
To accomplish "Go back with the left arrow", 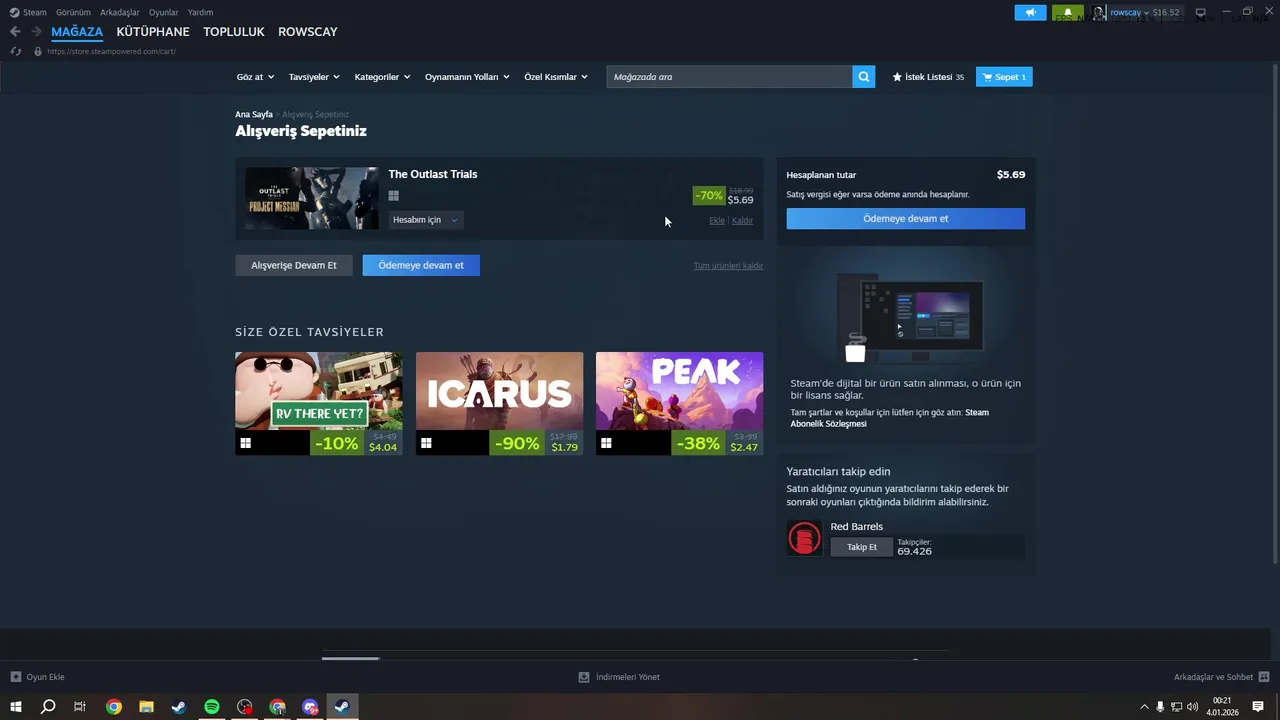I will pos(15,32).
